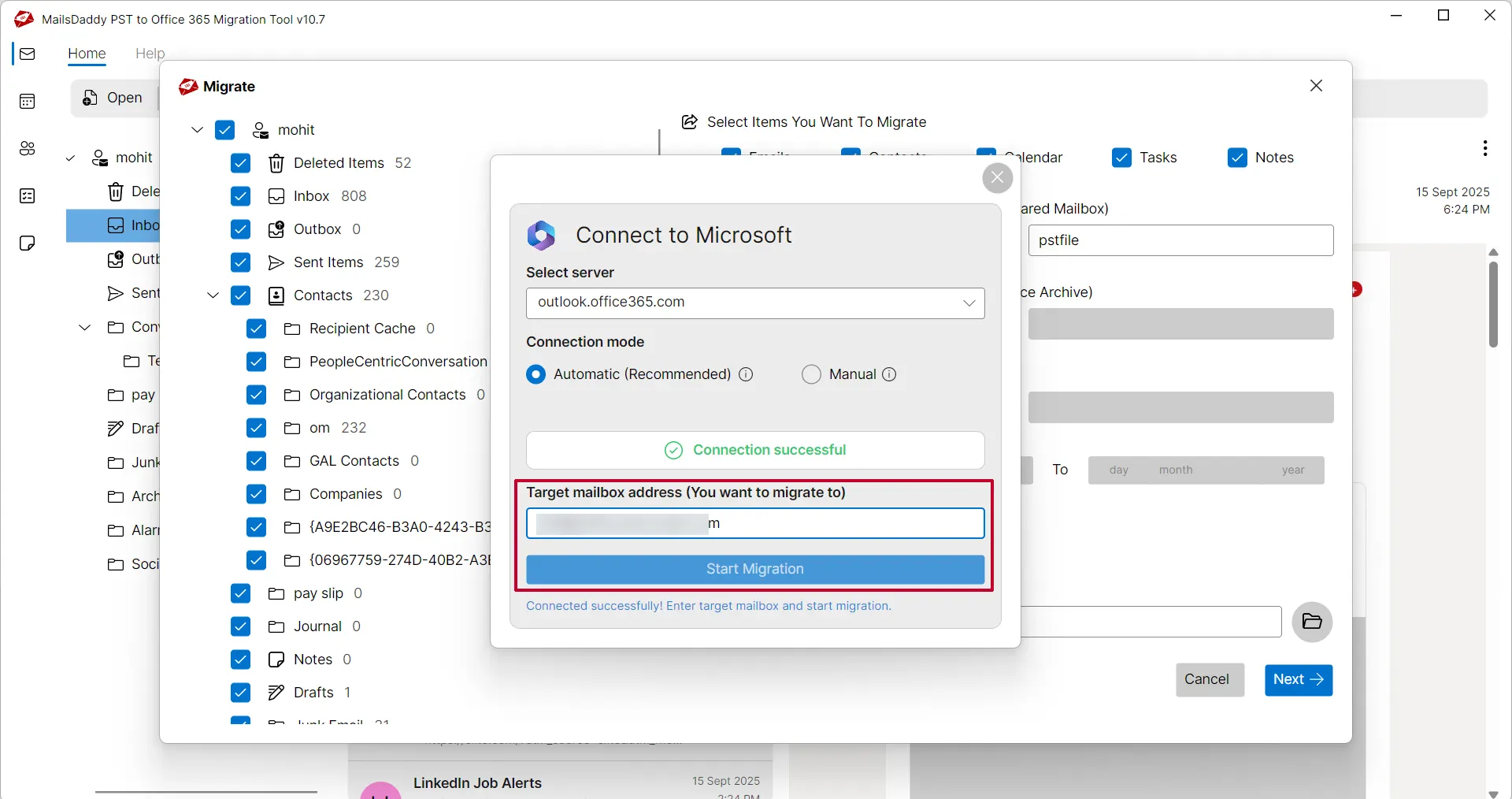Browse for folder with the folder icon button
The image size is (1512, 799).
[1312, 622]
